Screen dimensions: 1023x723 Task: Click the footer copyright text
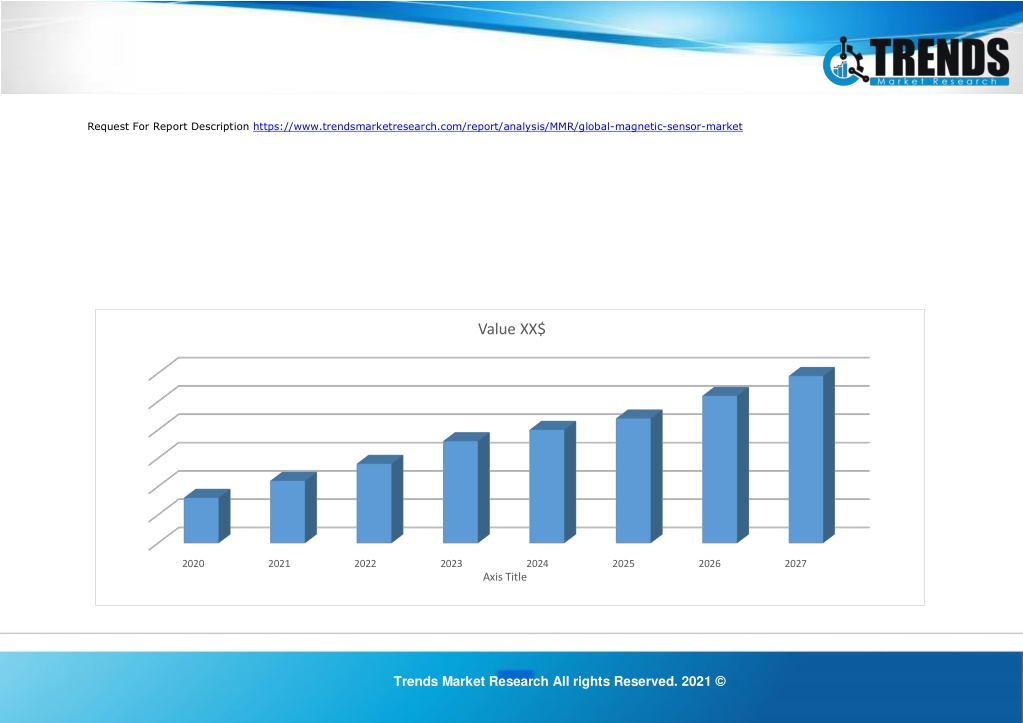click(x=560, y=681)
